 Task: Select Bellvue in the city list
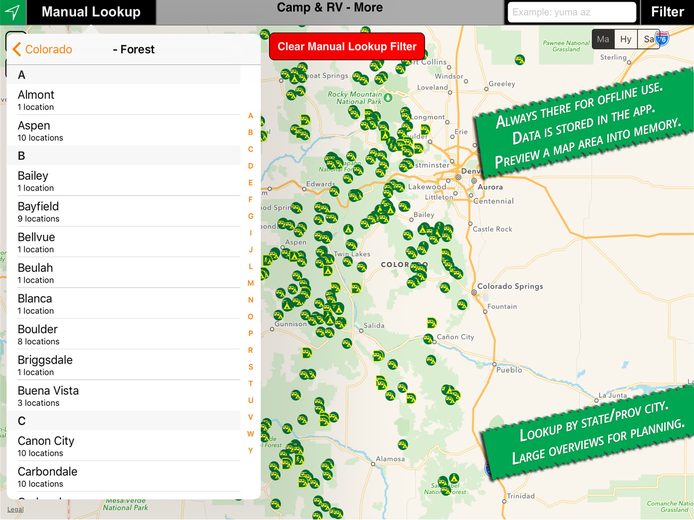[x=124, y=243]
